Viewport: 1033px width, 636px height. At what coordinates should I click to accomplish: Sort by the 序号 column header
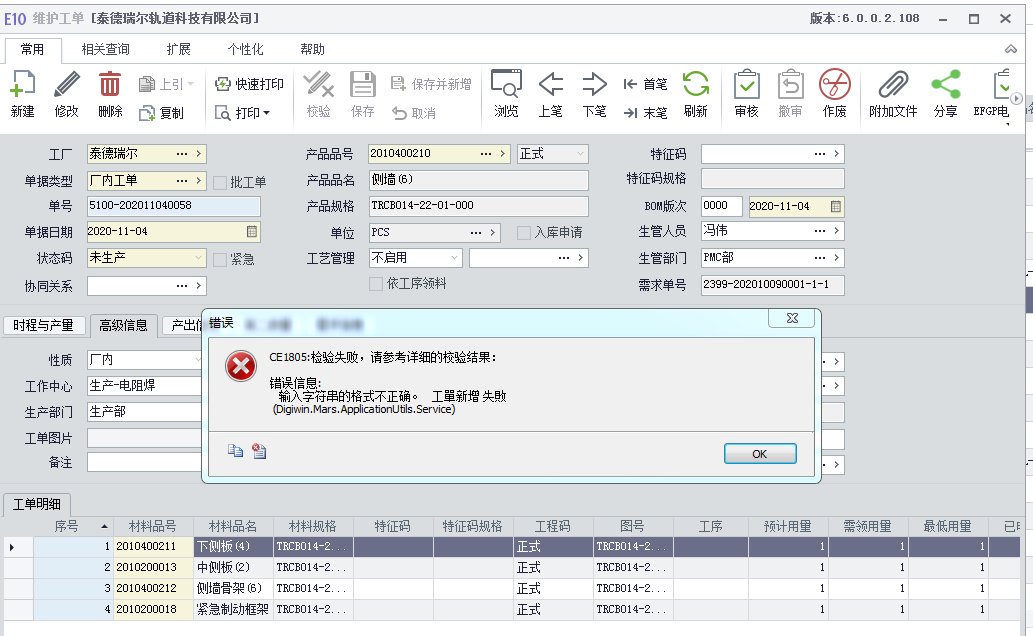click(x=73, y=526)
